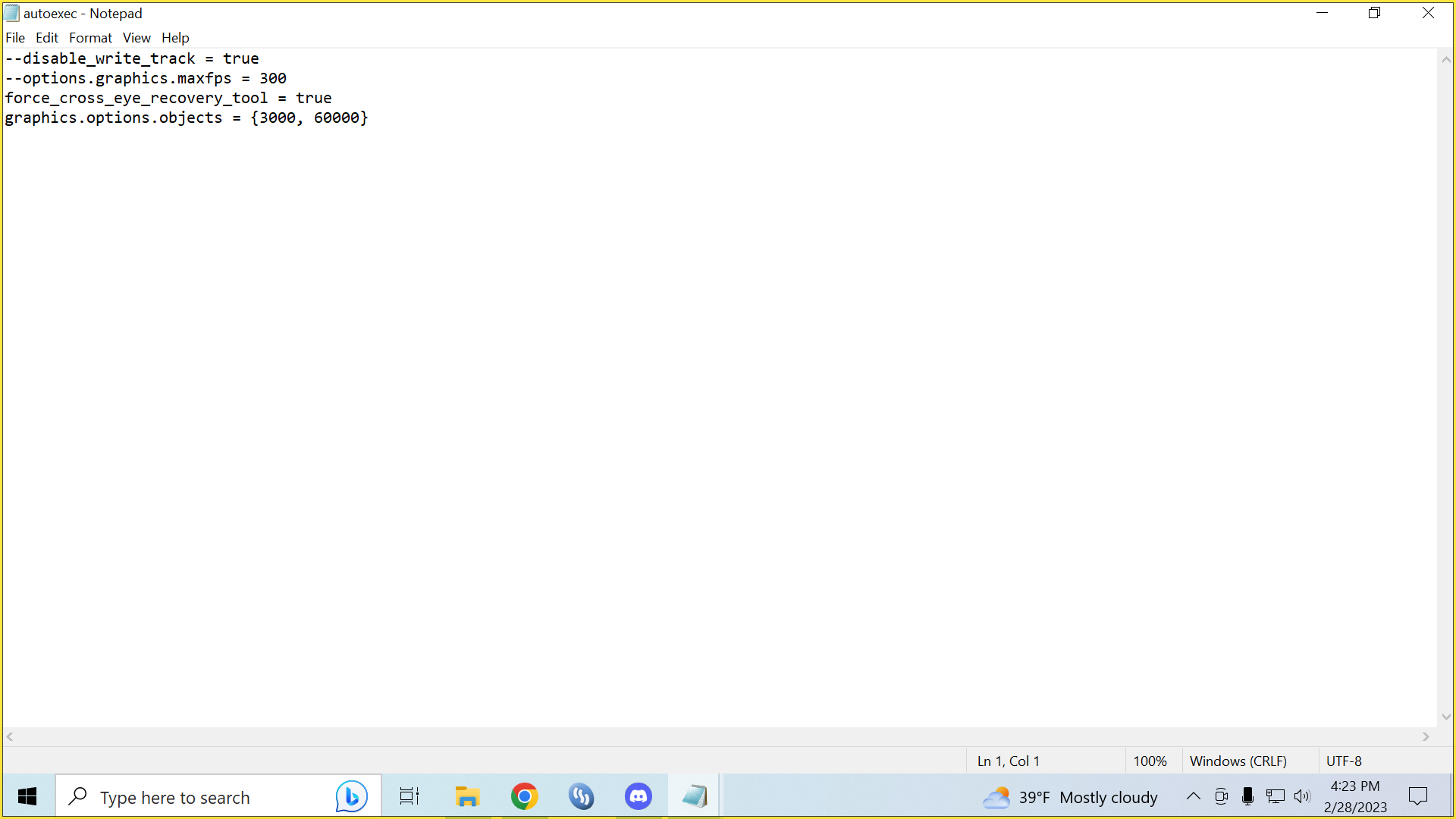Click the UTF-8 encoding status entry
Screen dimensions: 1456x819
click(x=1344, y=761)
